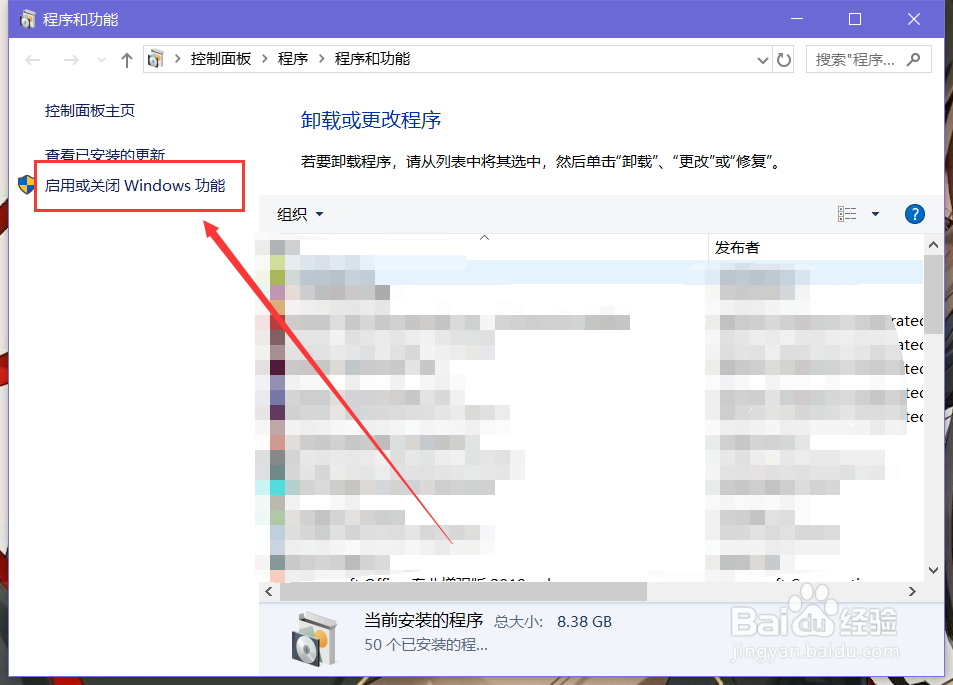This screenshot has width=953, height=685.
Task: Open Help via the blue question mark icon
Action: 914,213
